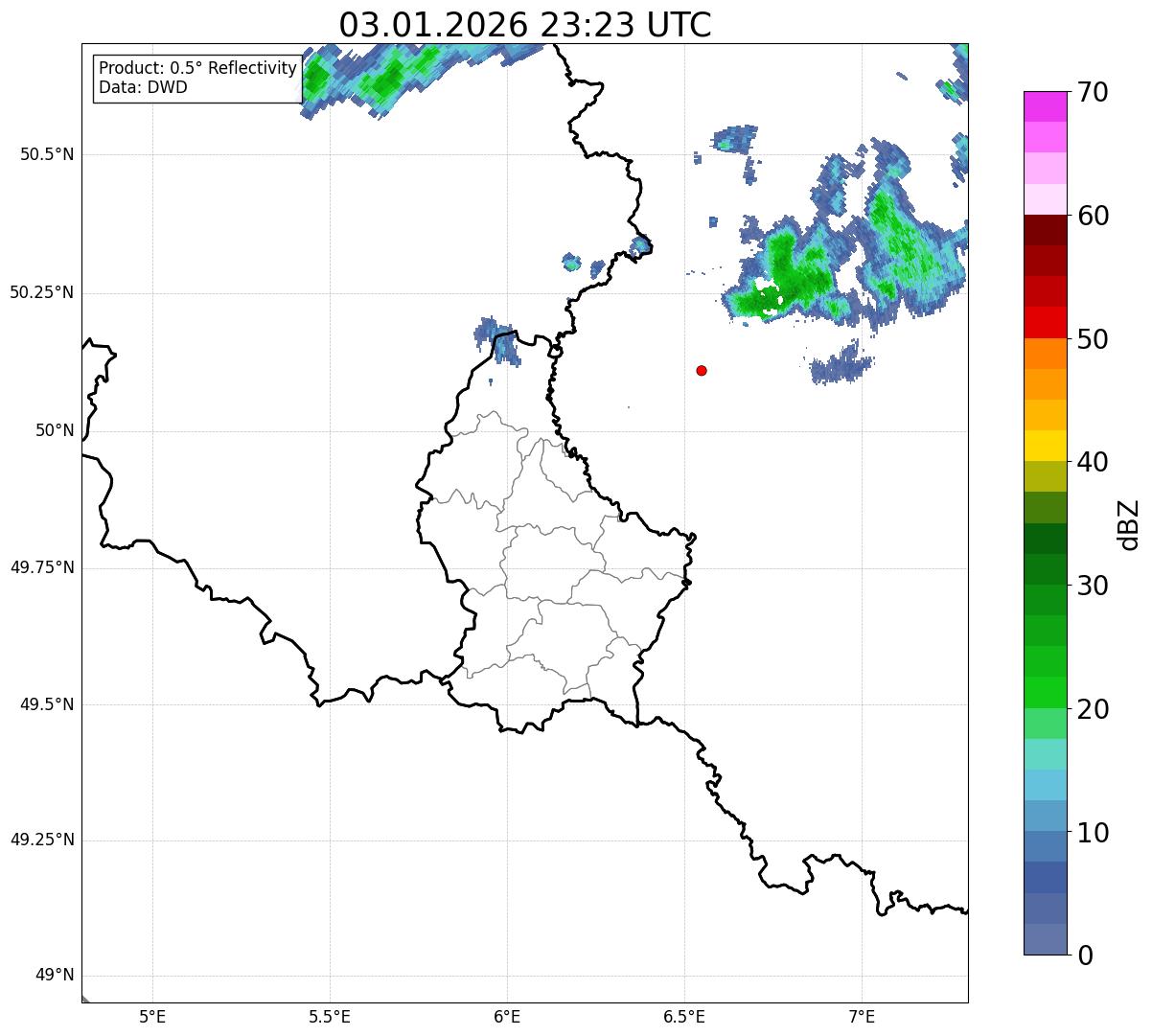Viewport: 1152px width, 1036px height.
Task: Click the 7°E longitude label
Action: 862,1017
